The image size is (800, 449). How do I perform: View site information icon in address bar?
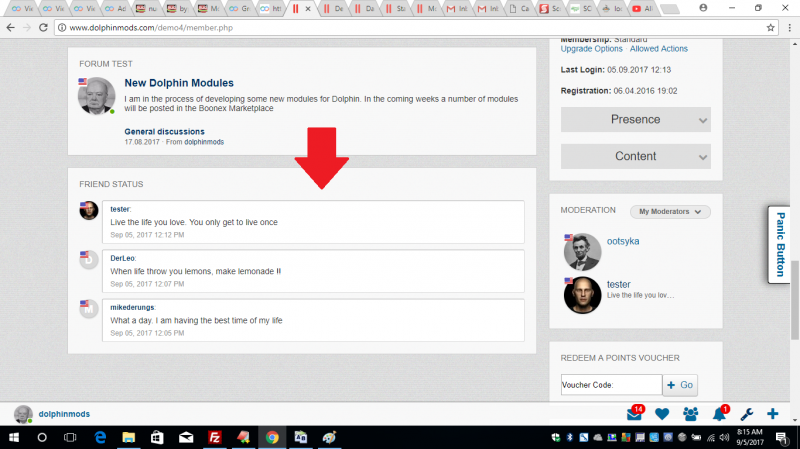[62, 28]
